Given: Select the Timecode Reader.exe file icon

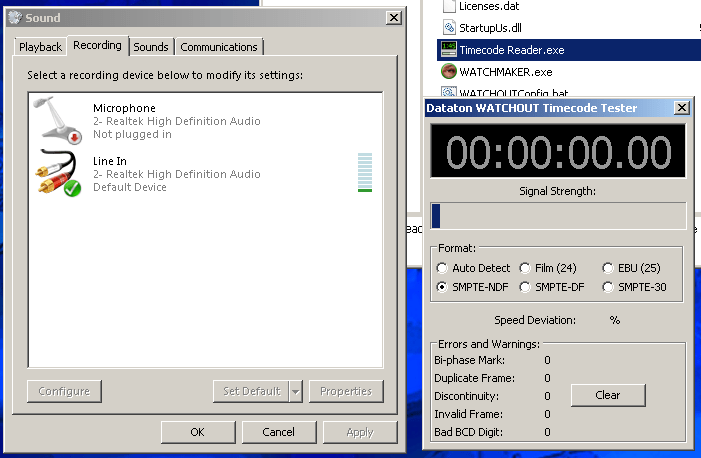Looking at the screenshot, I should 448,50.
